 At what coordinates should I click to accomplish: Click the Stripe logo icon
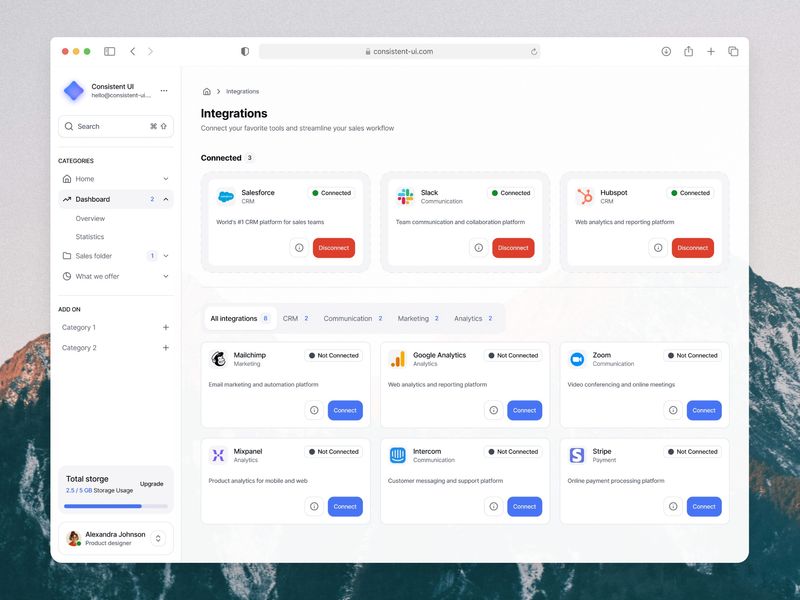pyautogui.click(x=577, y=455)
